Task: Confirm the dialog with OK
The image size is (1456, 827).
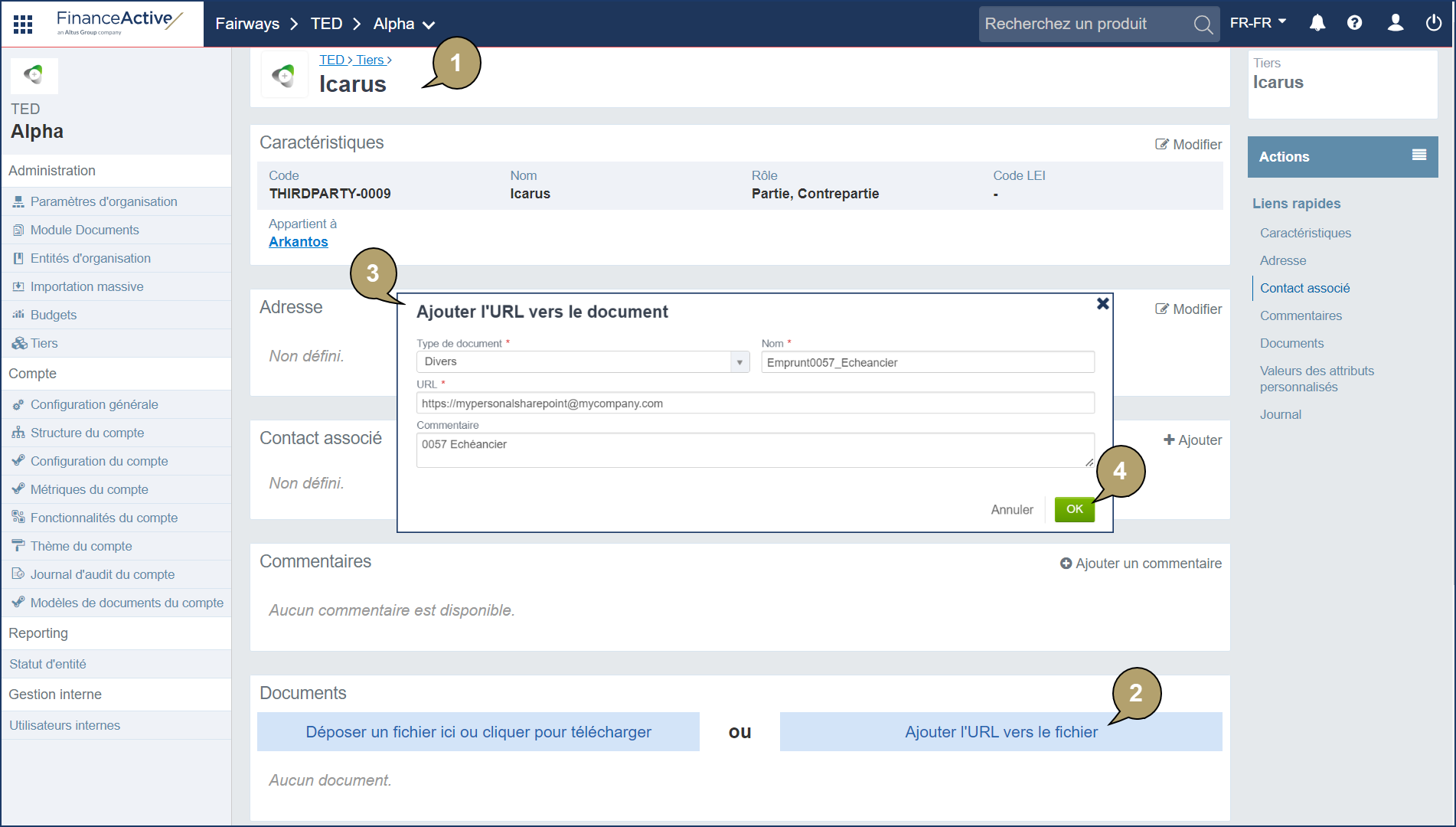Action: coord(1074,509)
